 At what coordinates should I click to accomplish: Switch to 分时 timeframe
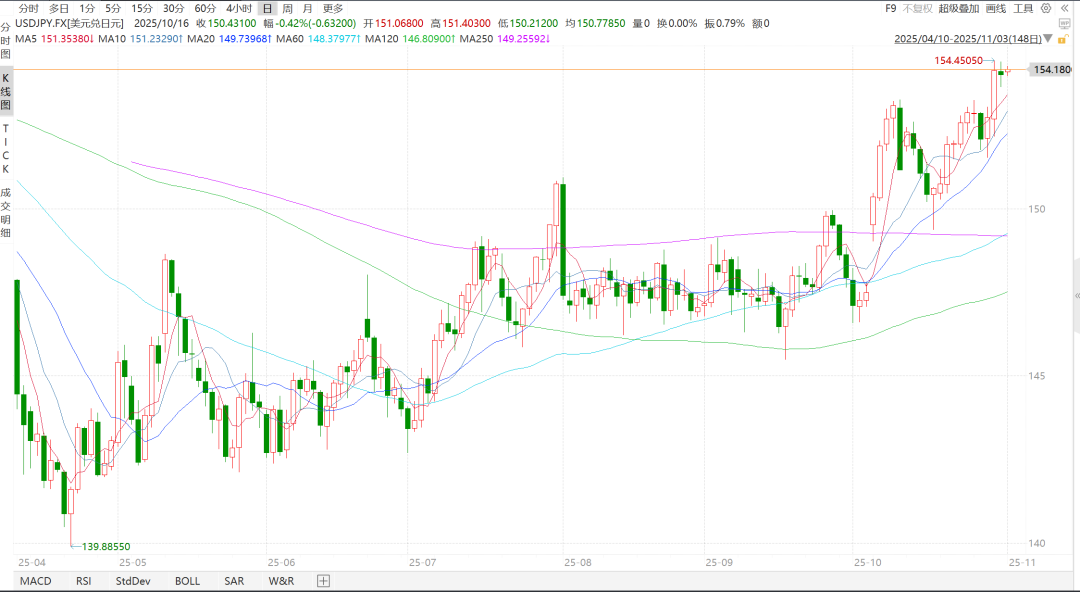28,8
